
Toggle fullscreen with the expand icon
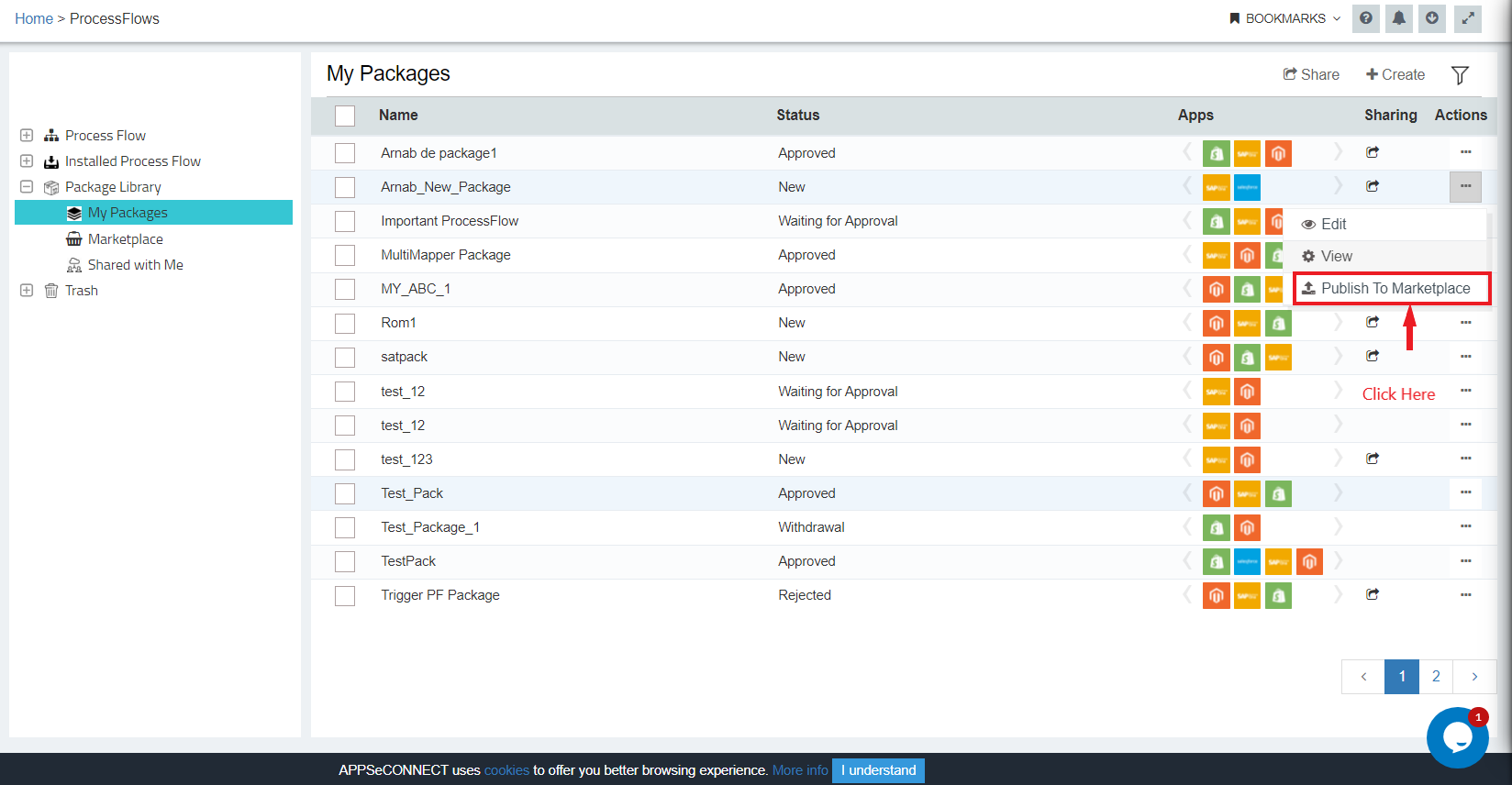click(x=1468, y=18)
